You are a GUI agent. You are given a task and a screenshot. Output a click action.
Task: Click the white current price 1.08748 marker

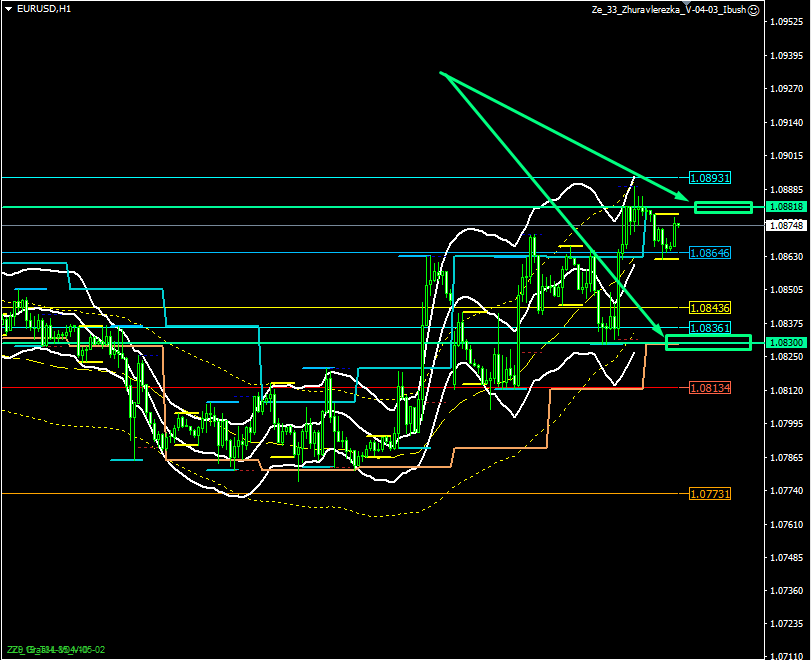[x=787, y=226]
